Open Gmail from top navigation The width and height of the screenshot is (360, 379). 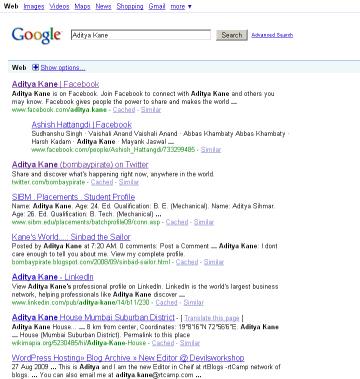[x=157, y=6]
